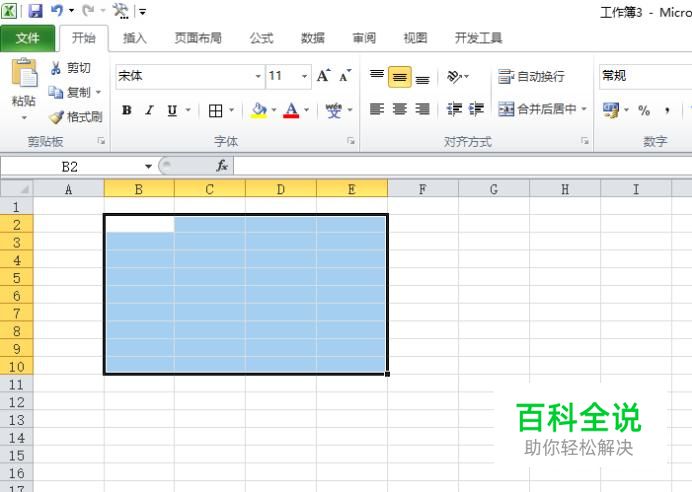
Task: Click the fx insert function icon
Action: coord(222,166)
